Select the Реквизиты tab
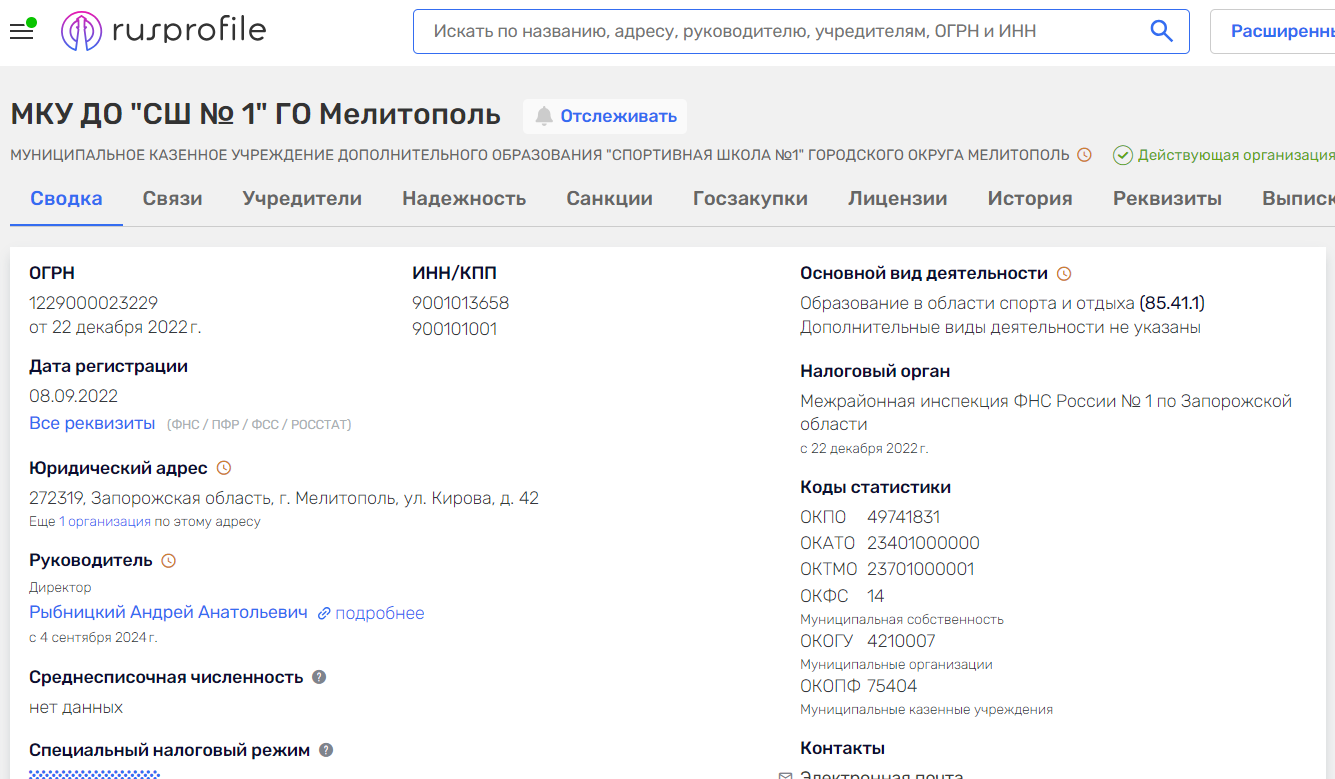Image resolution: width=1335 pixels, height=779 pixels. coord(1167,198)
